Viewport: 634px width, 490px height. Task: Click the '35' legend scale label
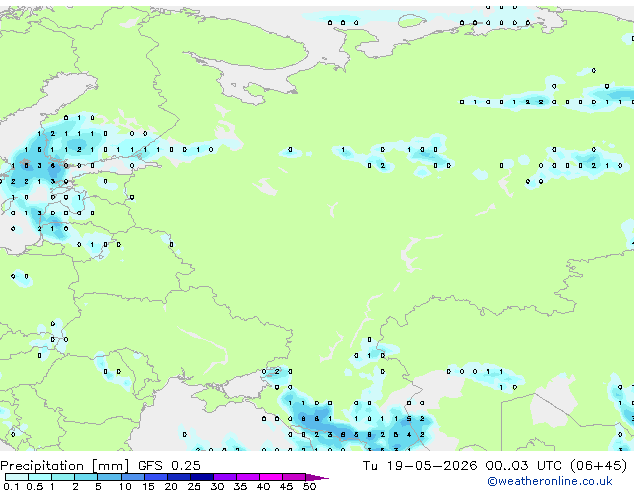[240, 486]
